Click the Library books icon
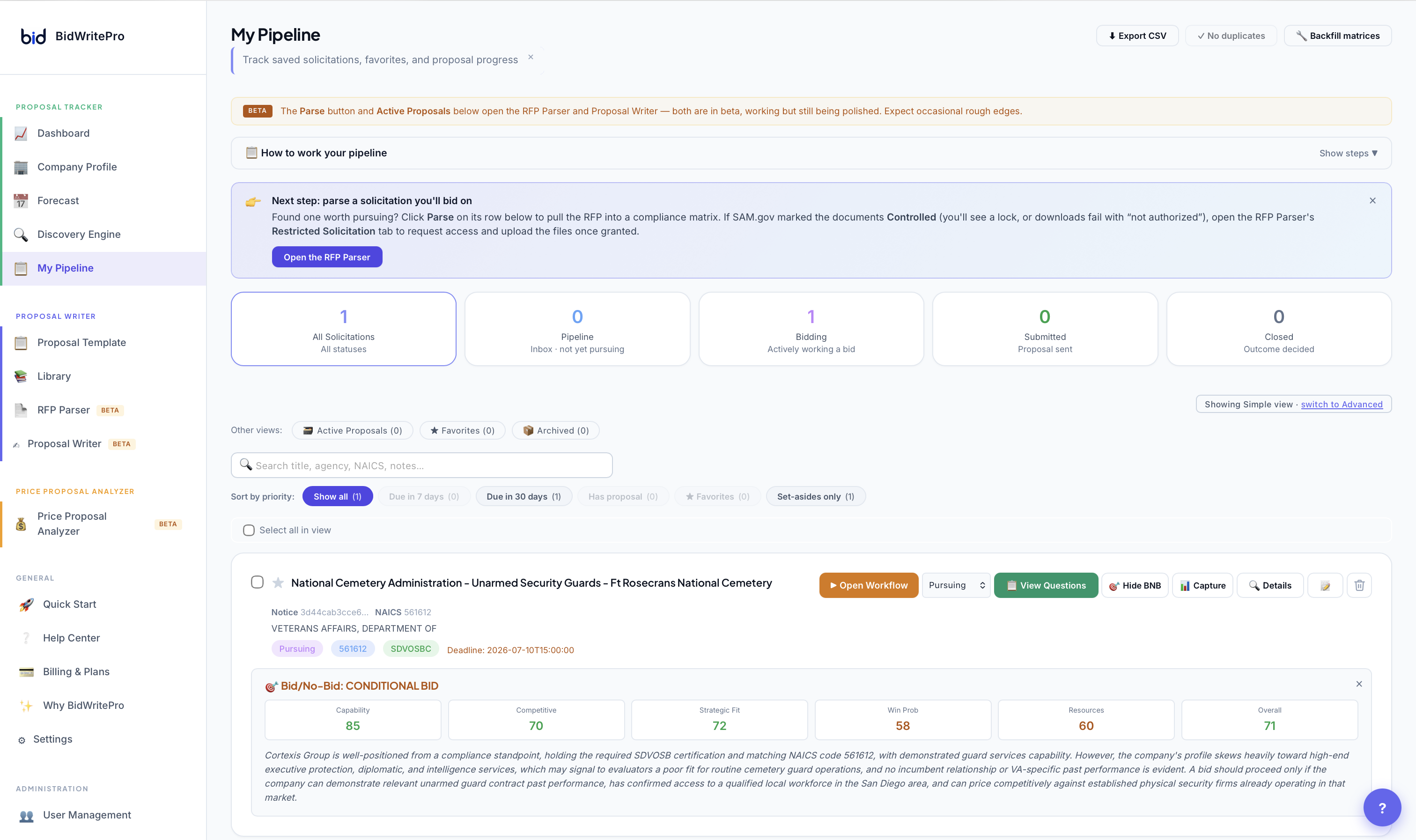The width and height of the screenshot is (1416, 840). point(21,376)
